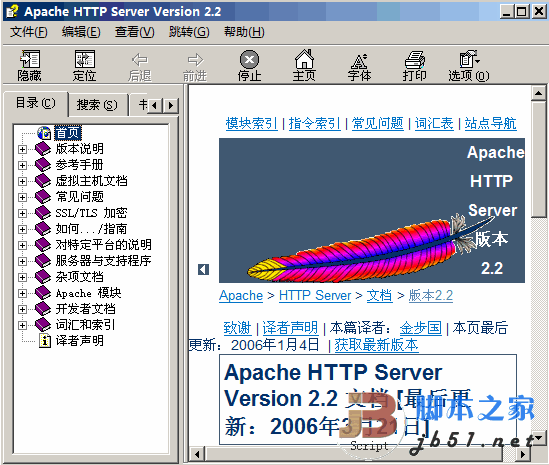This screenshot has height=465, width=549.
Task: Click the horizontal scrollbar left arrow
Action: point(197,454)
